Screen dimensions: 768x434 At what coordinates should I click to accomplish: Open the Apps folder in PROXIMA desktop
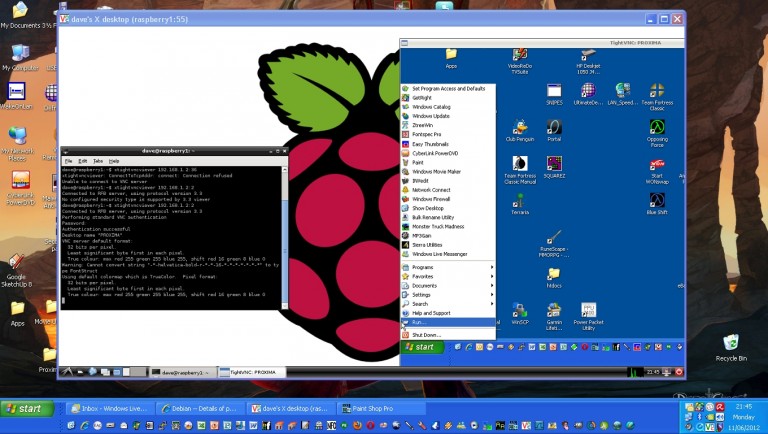451,58
